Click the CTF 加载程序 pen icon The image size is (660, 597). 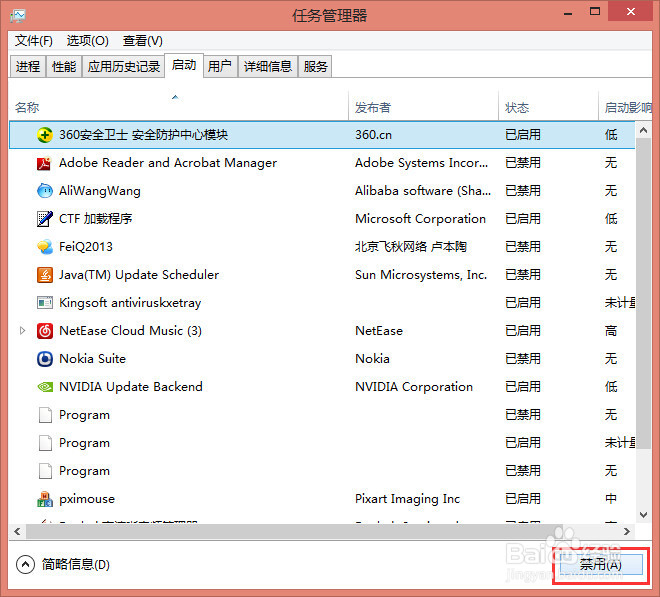click(45, 219)
